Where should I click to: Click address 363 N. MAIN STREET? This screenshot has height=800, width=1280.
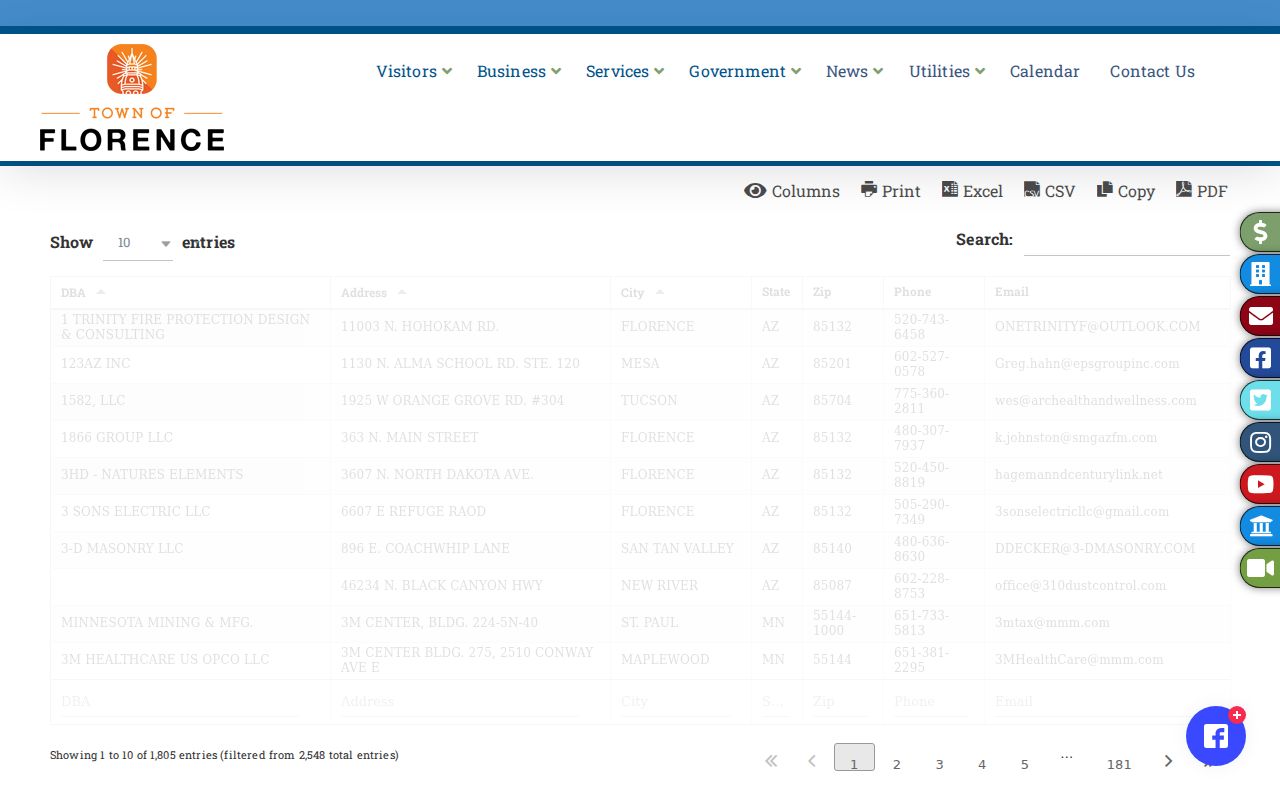[x=410, y=437]
